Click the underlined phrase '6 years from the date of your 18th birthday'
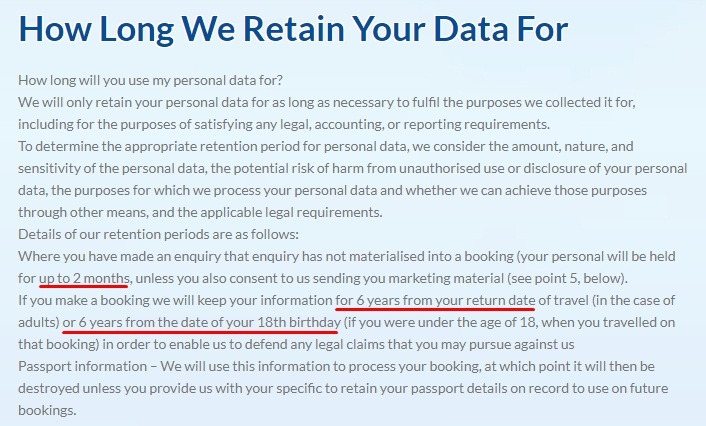The image size is (706, 426). [x=210, y=322]
